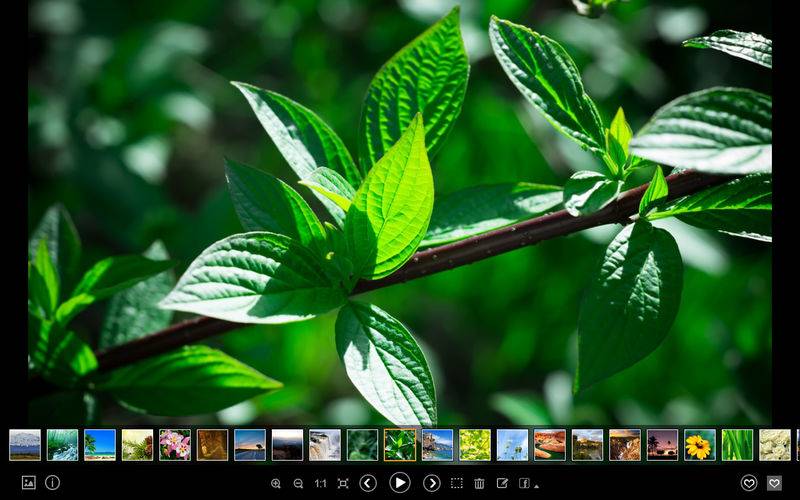Select the brown cave thumbnail
This screenshot has height=500, width=800.
(x=212, y=445)
